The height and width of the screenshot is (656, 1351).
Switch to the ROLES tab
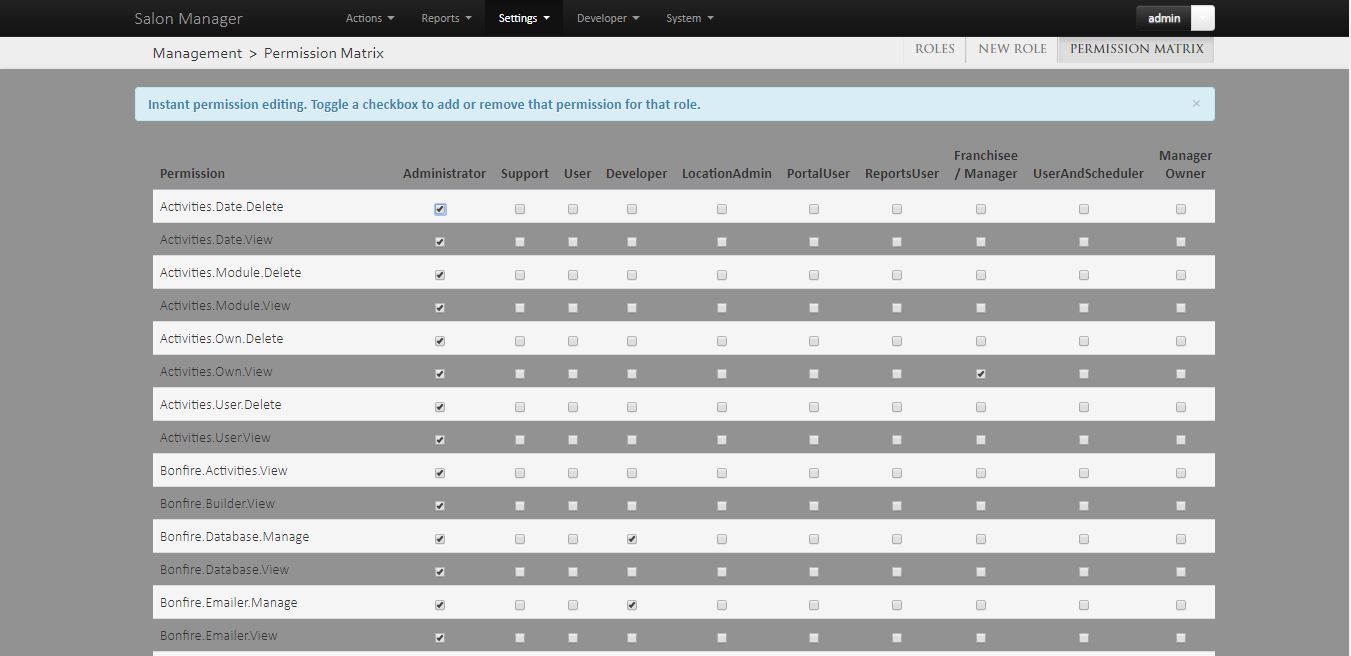click(933, 48)
